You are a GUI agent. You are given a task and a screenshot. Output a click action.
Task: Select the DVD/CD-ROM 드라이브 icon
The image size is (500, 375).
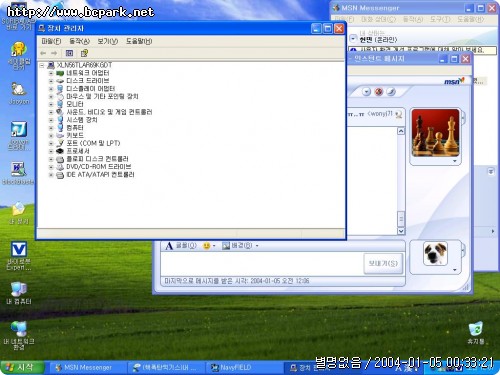[60, 167]
